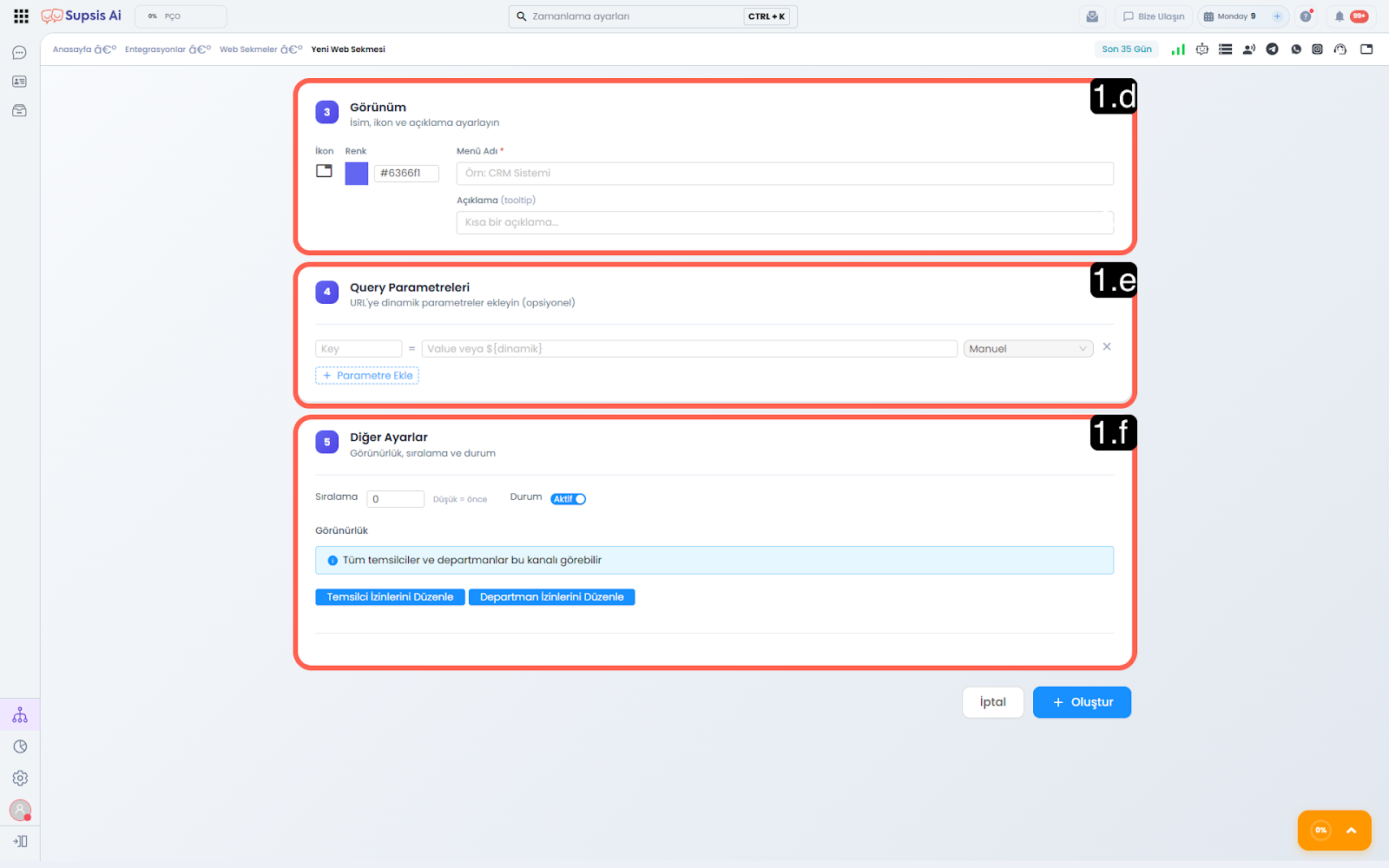Screen dimensions: 1389x868
Task: Open the Instagram channel icon
Action: 1317,49
